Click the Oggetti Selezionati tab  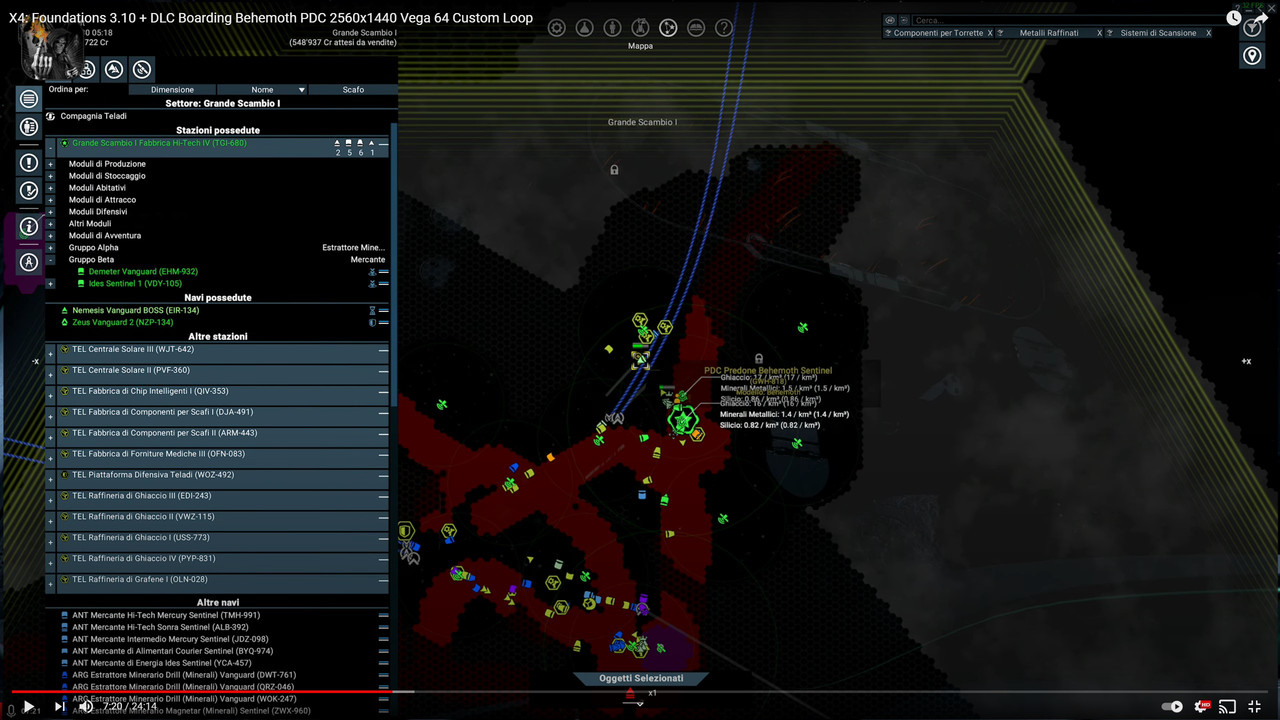tap(641, 678)
